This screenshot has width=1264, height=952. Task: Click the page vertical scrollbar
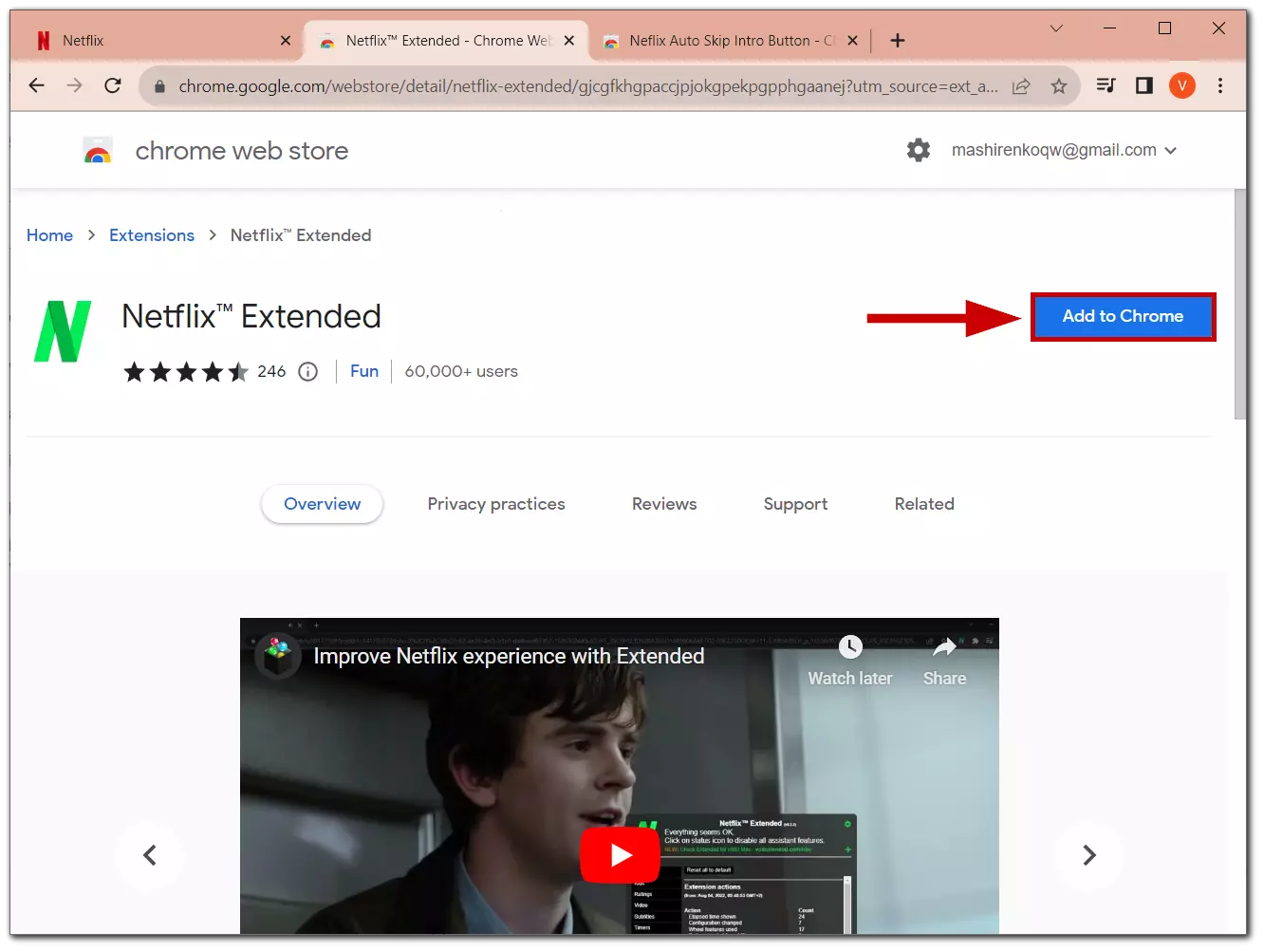pos(1239,304)
